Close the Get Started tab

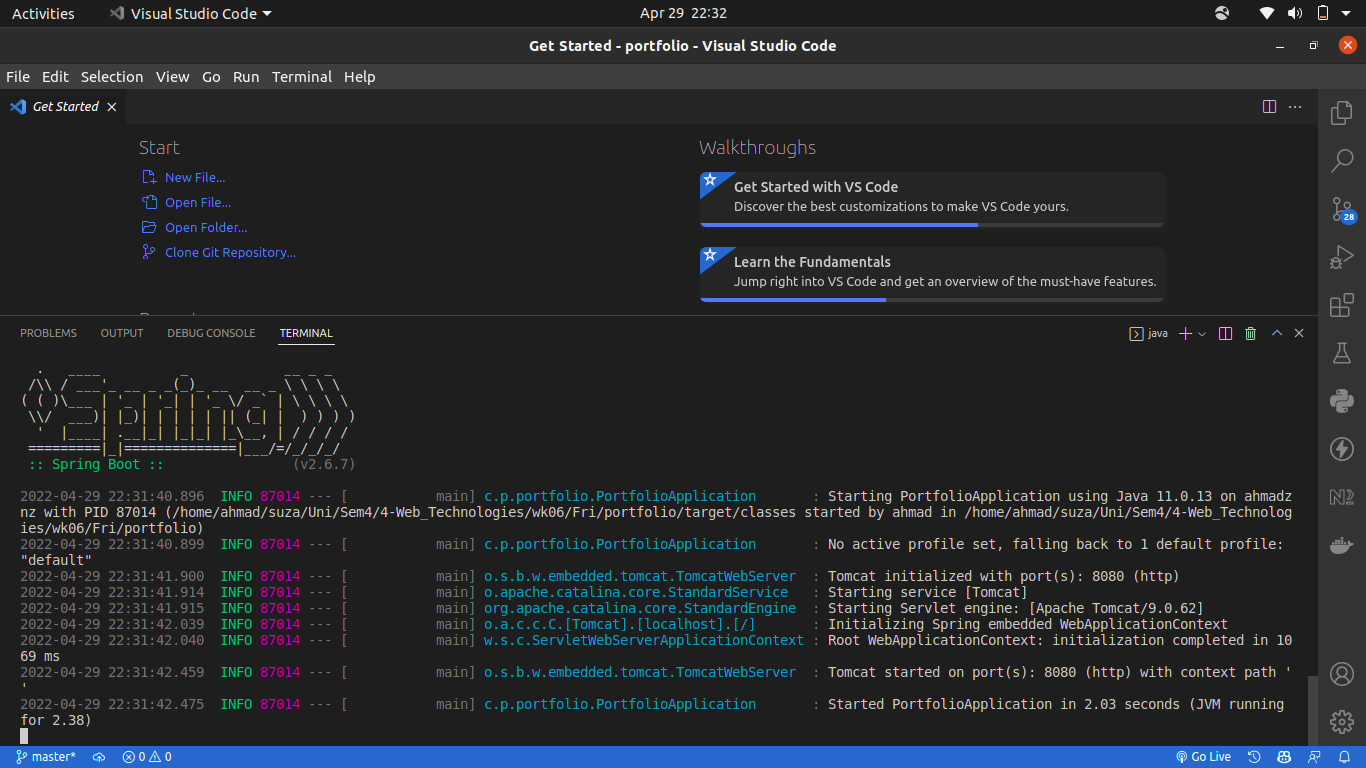click(x=112, y=107)
